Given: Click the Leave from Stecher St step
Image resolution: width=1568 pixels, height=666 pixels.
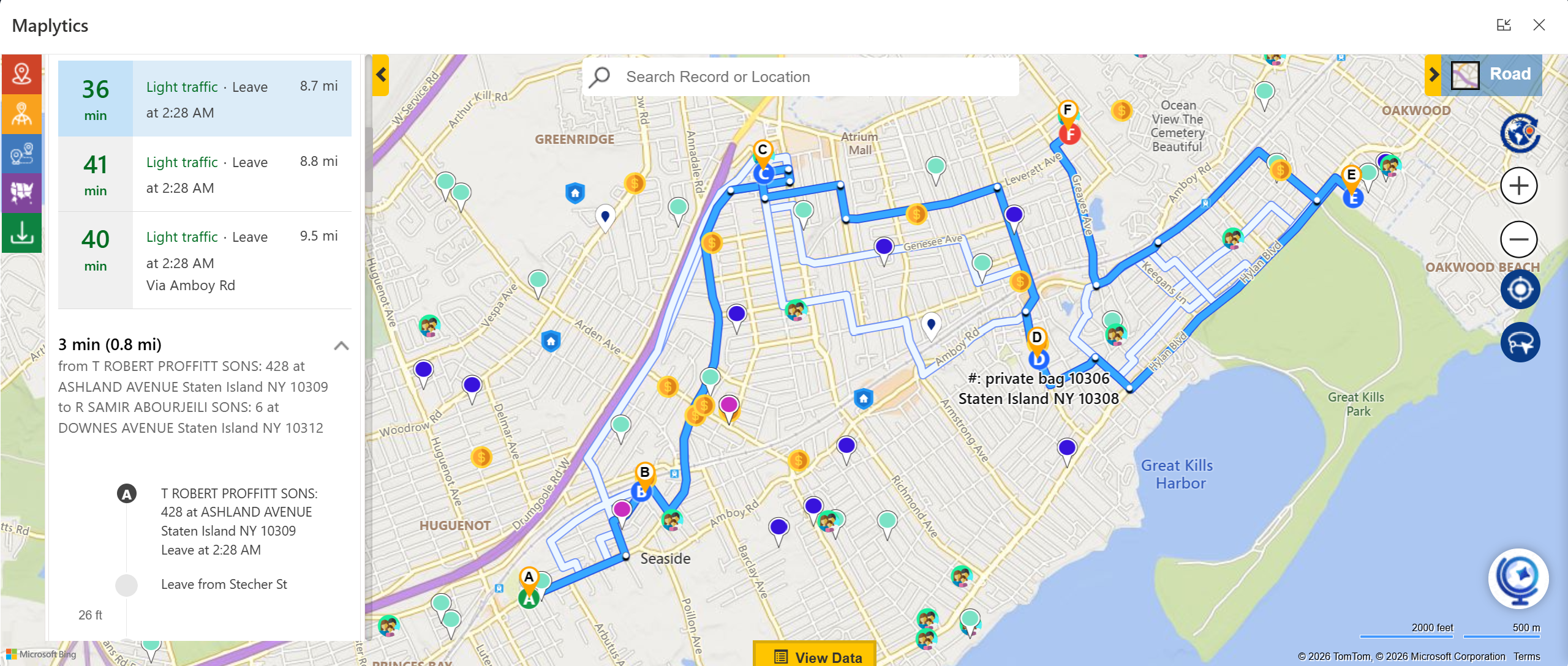Looking at the screenshot, I should pos(224,585).
